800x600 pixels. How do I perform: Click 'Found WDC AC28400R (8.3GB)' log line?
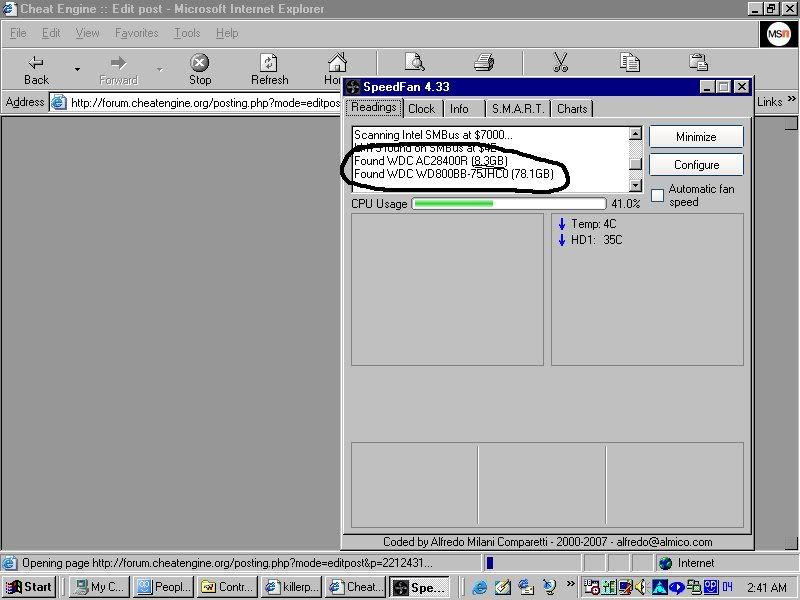coord(431,161)
